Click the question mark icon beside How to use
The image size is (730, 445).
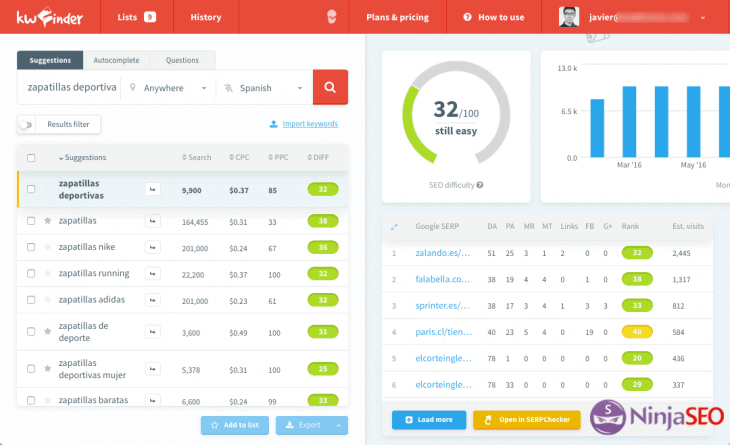tap(467, 17)
